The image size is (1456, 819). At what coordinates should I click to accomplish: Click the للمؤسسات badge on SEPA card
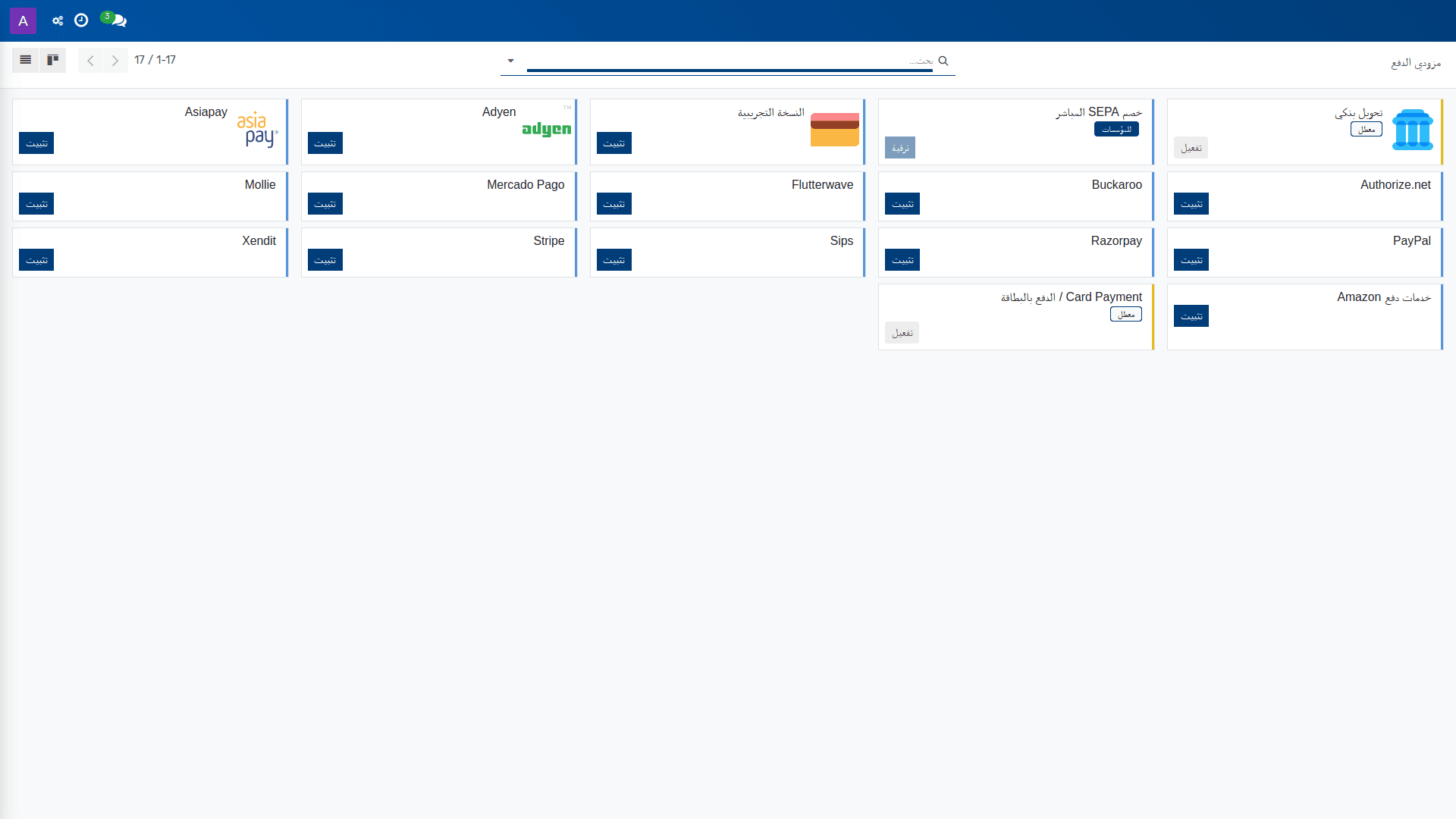click(1116, 130)
